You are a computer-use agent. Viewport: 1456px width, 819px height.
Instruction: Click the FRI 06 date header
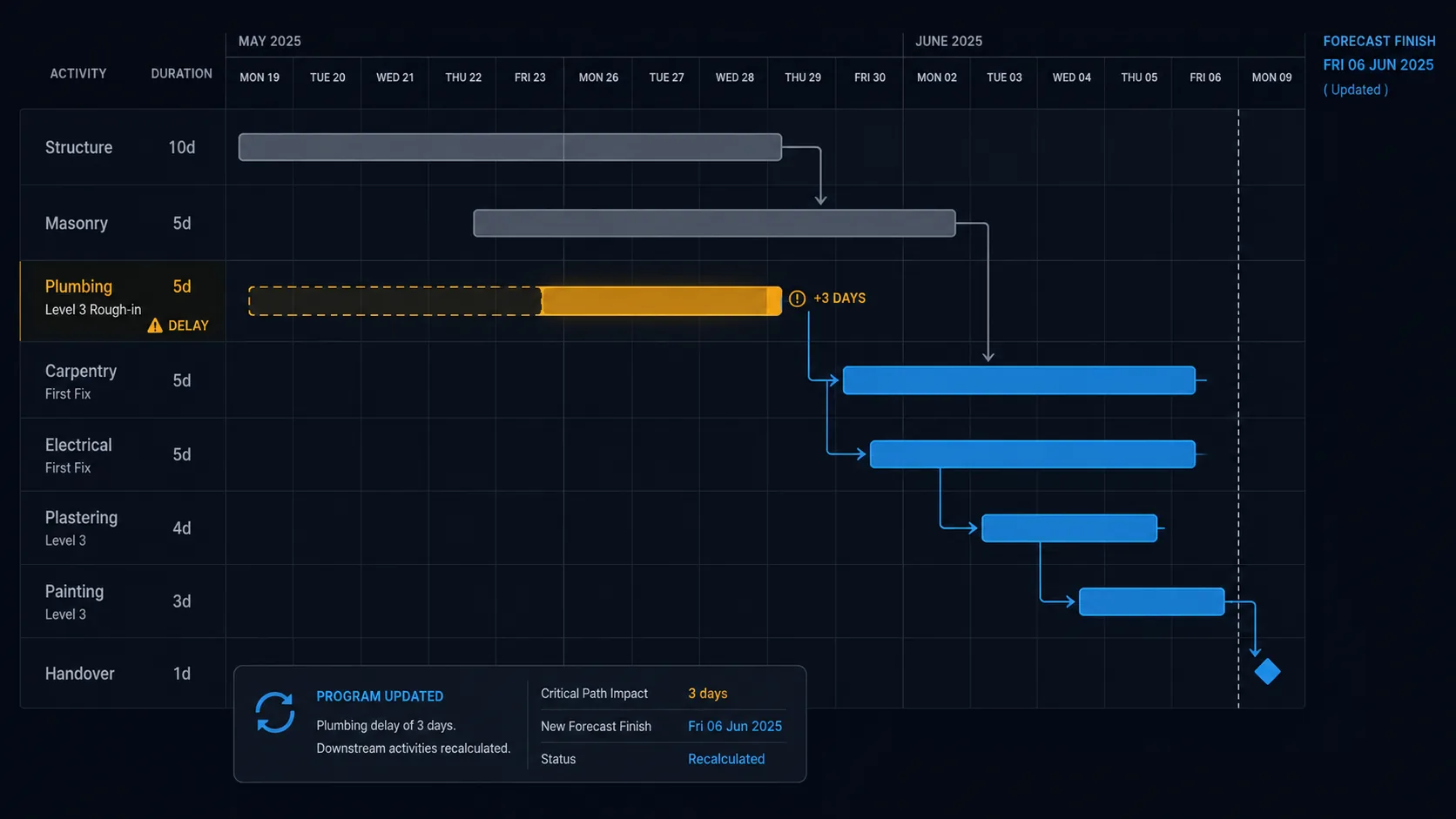(x=1205, y=77)
